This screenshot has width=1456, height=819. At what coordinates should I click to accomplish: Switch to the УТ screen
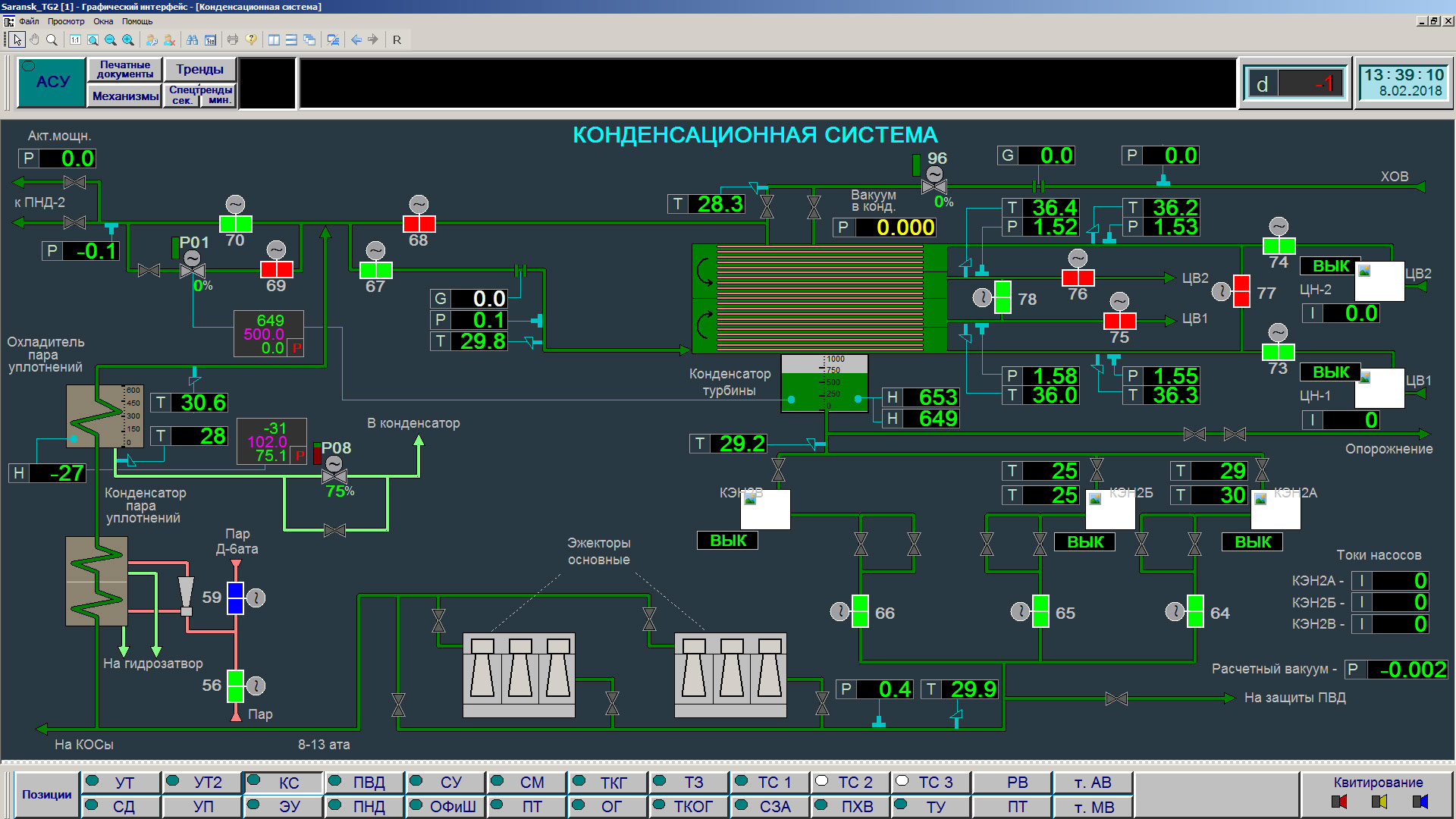coord(121,783)
